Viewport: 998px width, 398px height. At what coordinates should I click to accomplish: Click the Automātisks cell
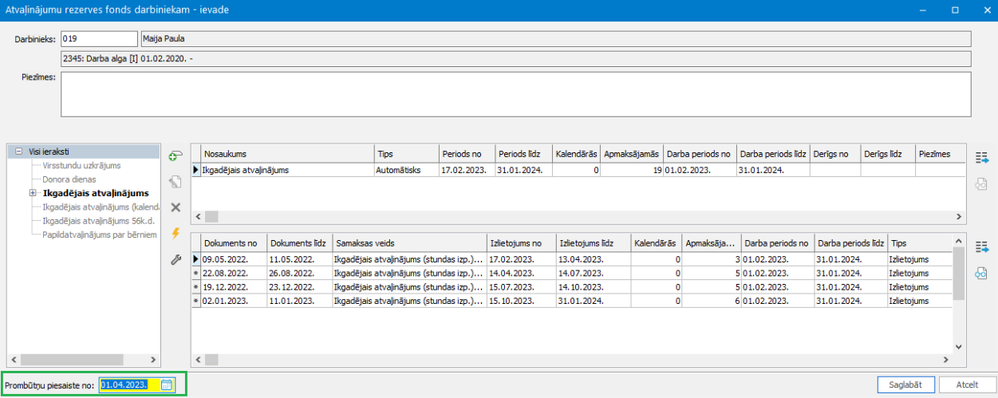click(406, 170)
